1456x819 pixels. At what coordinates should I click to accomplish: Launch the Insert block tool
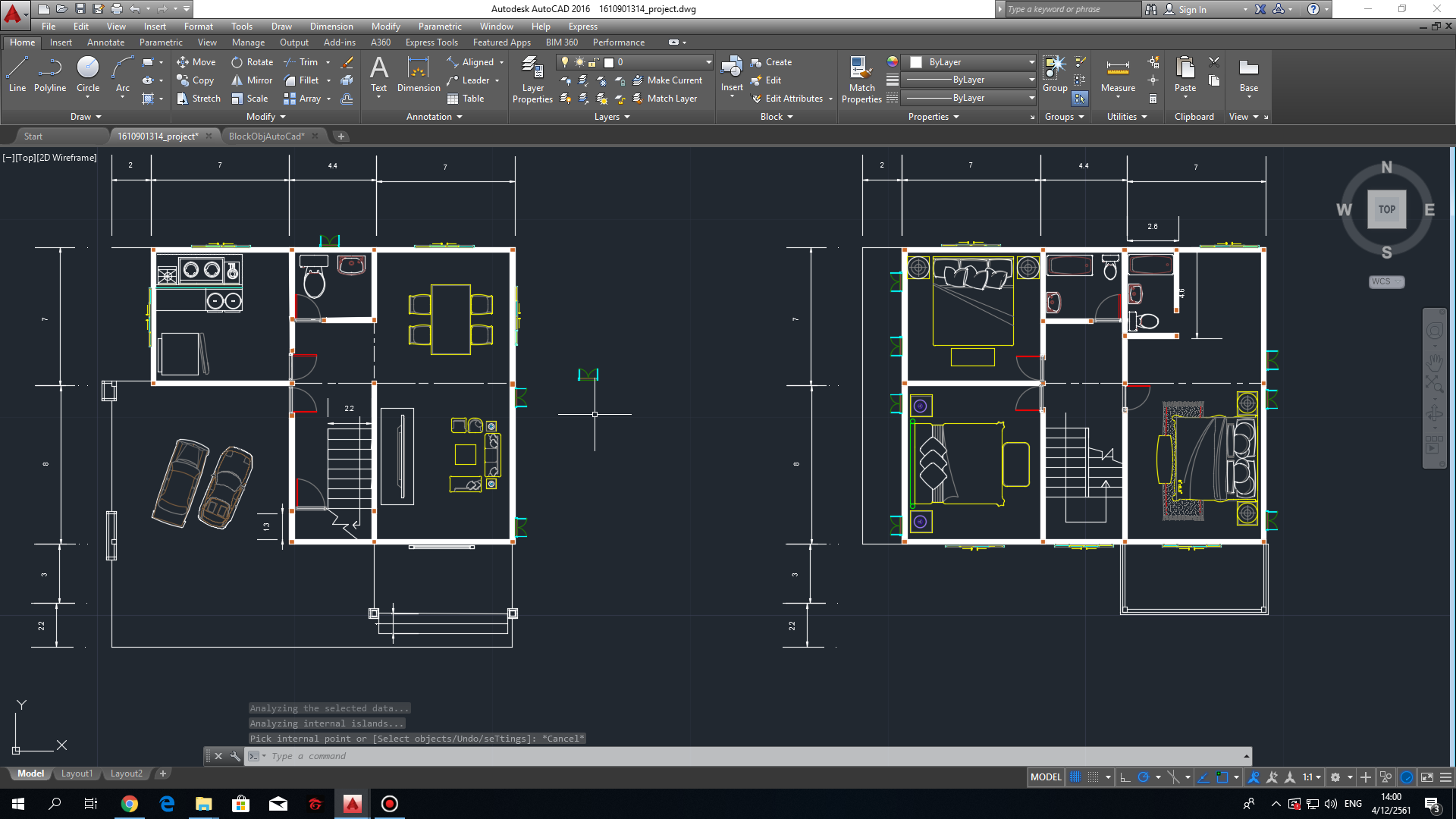pyautogui.click(x=732, y=76)
